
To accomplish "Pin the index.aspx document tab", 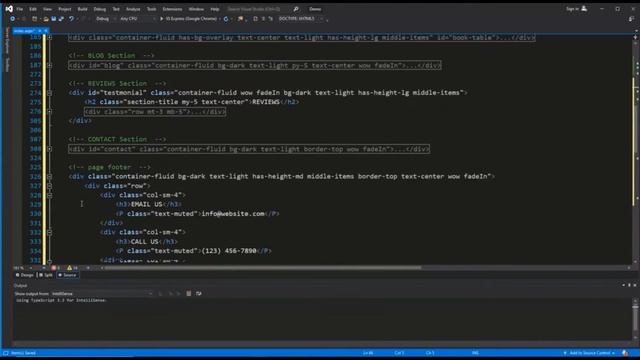I will click(x=40, y=31).
